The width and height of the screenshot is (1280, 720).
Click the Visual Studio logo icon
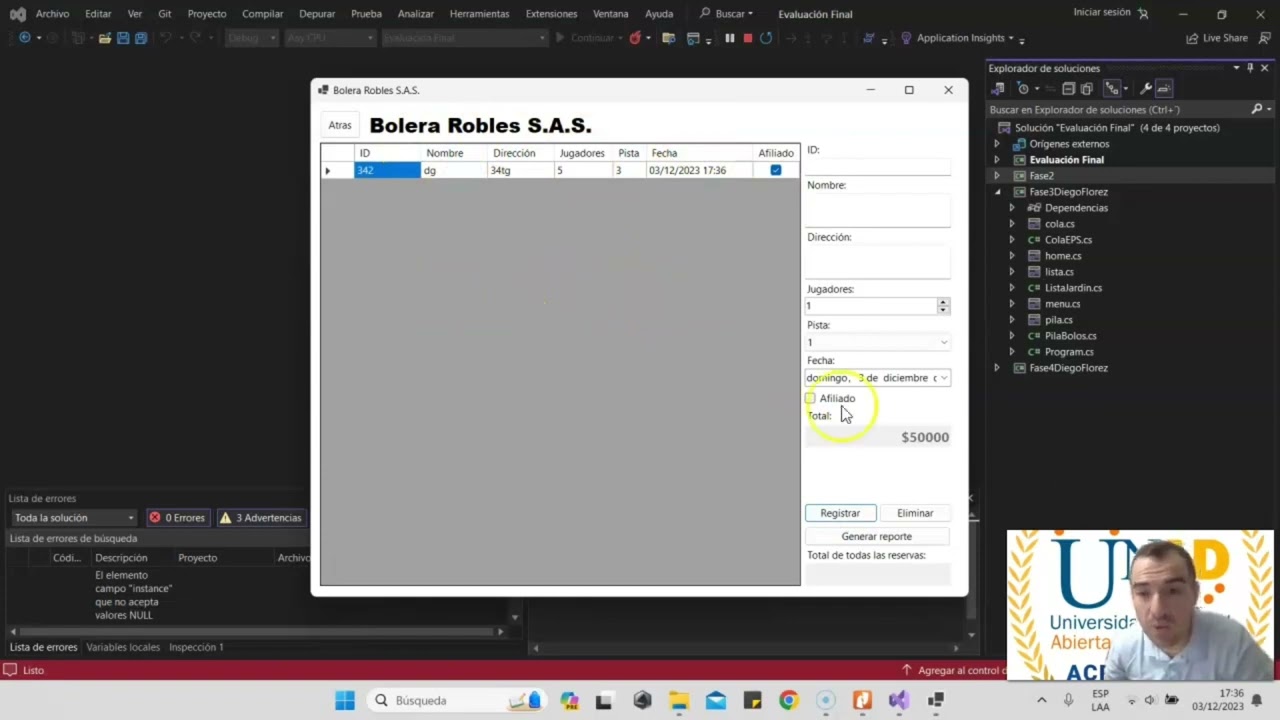pos(17,14)
